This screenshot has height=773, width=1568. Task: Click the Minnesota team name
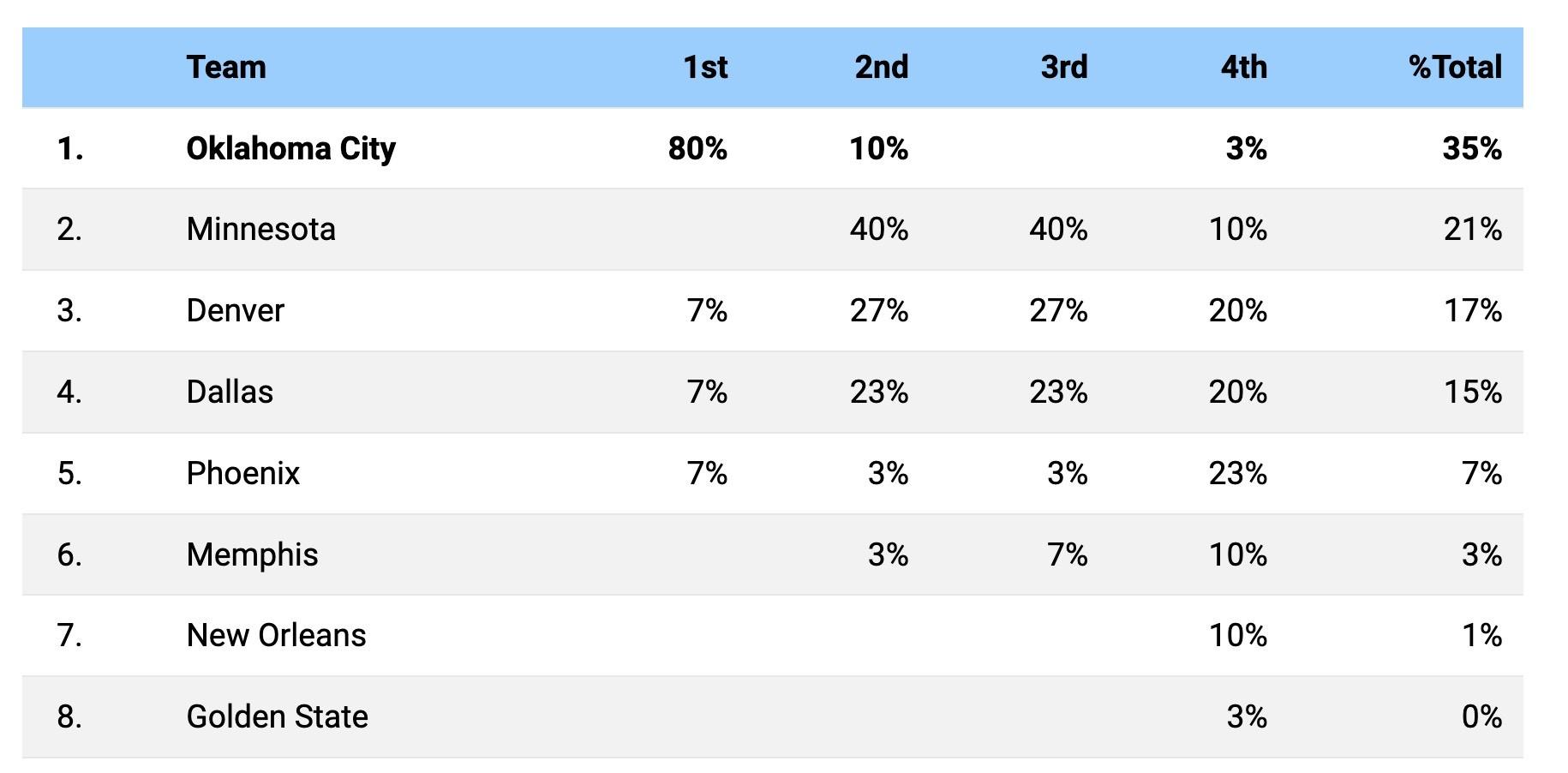tap(260, 229)
